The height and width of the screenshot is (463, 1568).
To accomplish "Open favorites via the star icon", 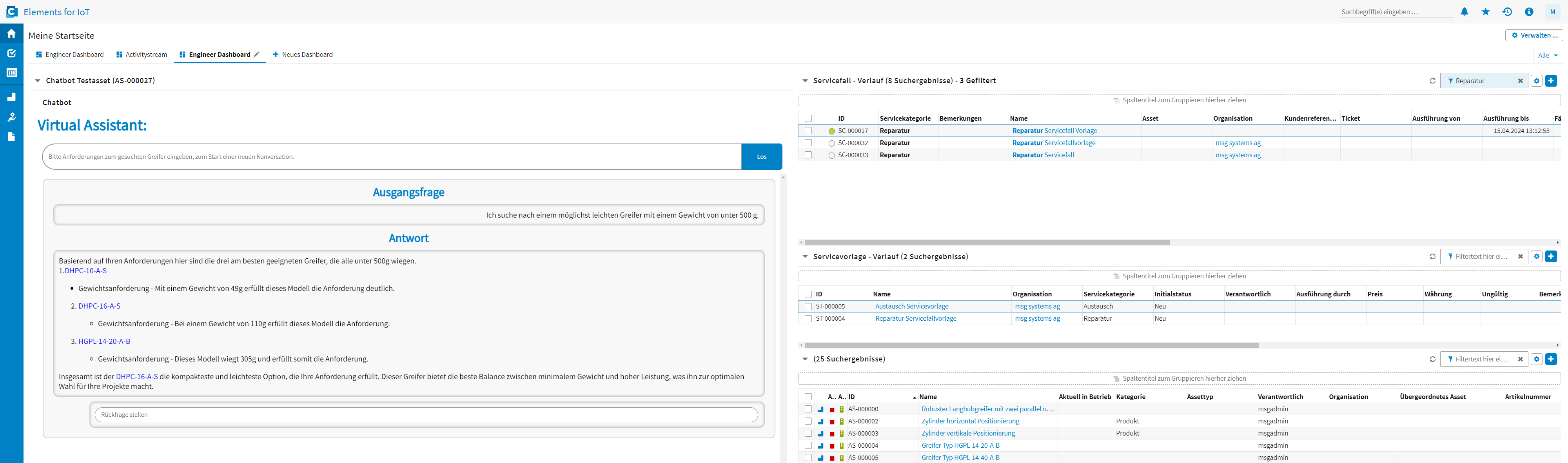I will click(1486, 11).
